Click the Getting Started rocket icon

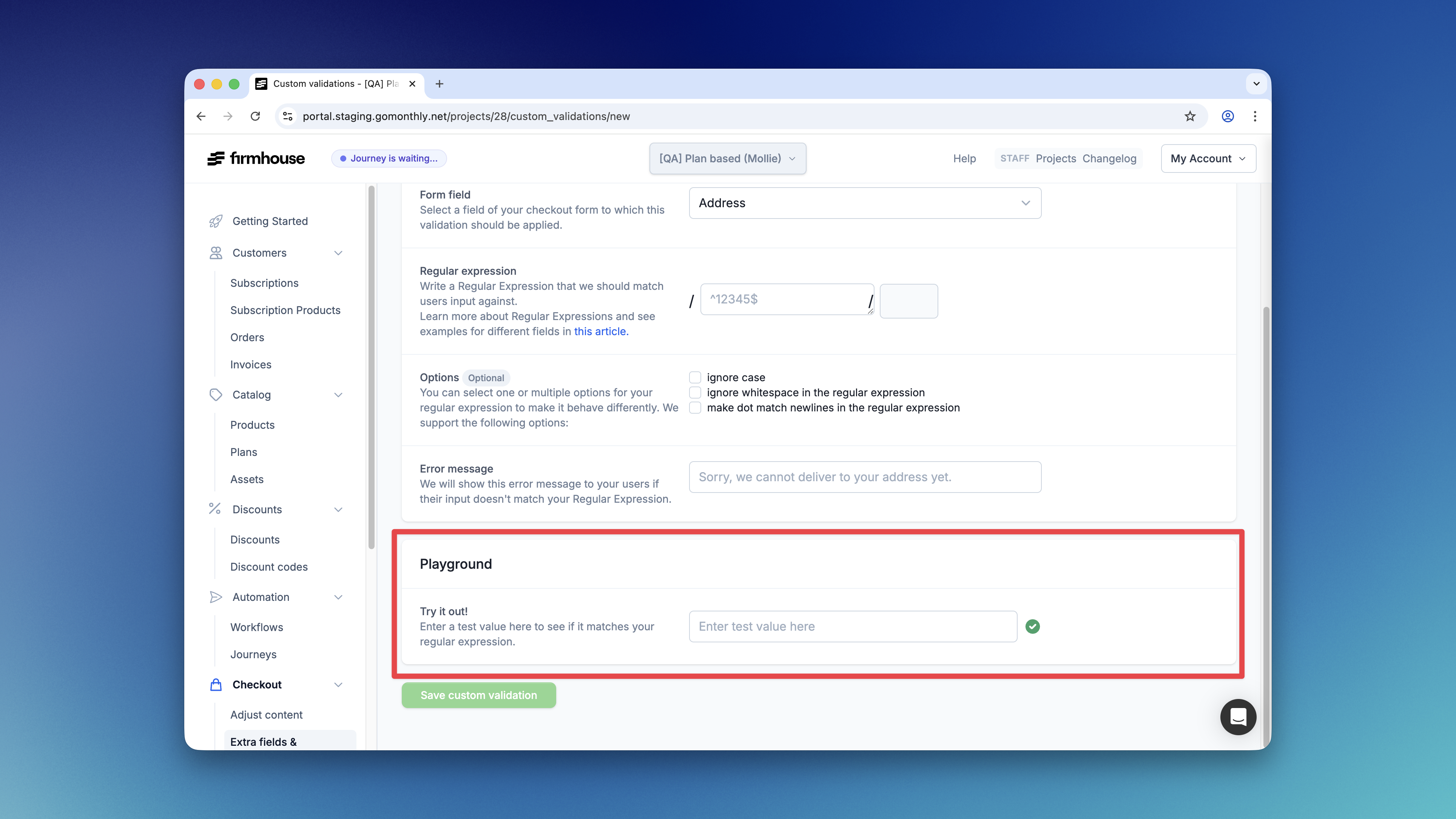point(215,221)
